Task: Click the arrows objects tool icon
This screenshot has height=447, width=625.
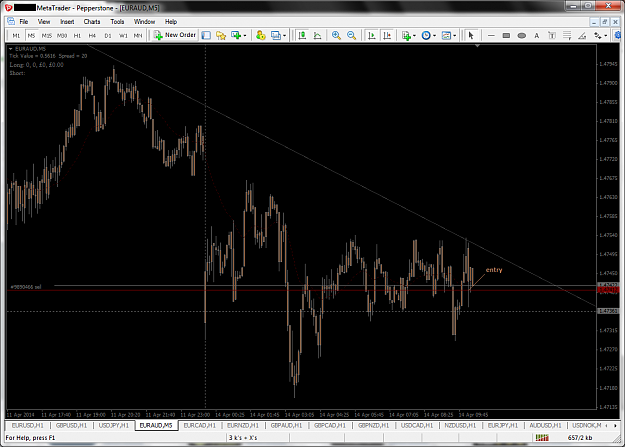Action: pos(597,35)
